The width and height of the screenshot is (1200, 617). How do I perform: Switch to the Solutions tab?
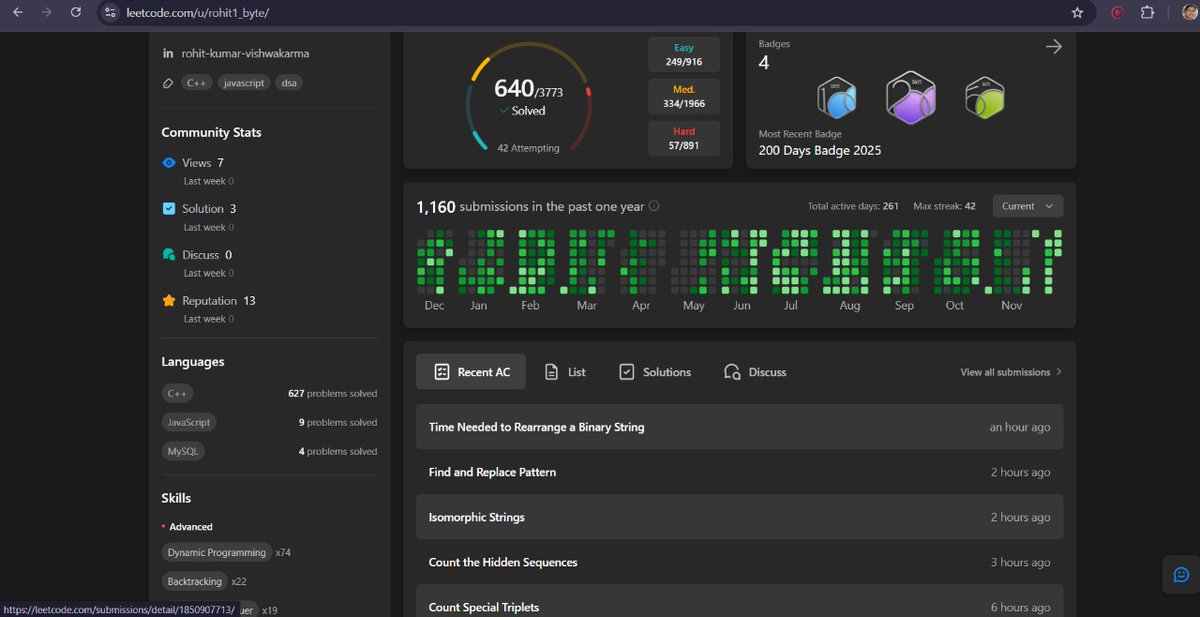click(x=655, y=372)
